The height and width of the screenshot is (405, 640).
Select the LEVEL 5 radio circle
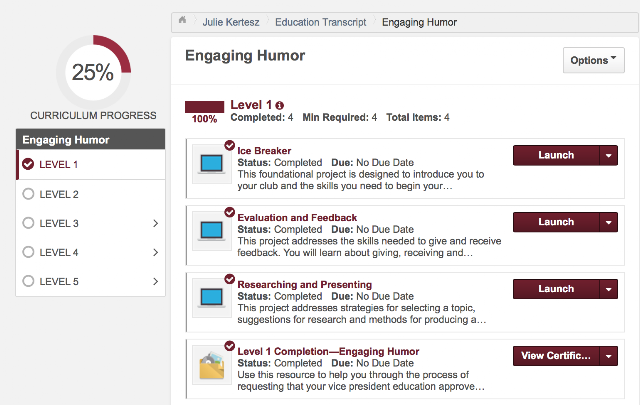(x=28, y=281)
